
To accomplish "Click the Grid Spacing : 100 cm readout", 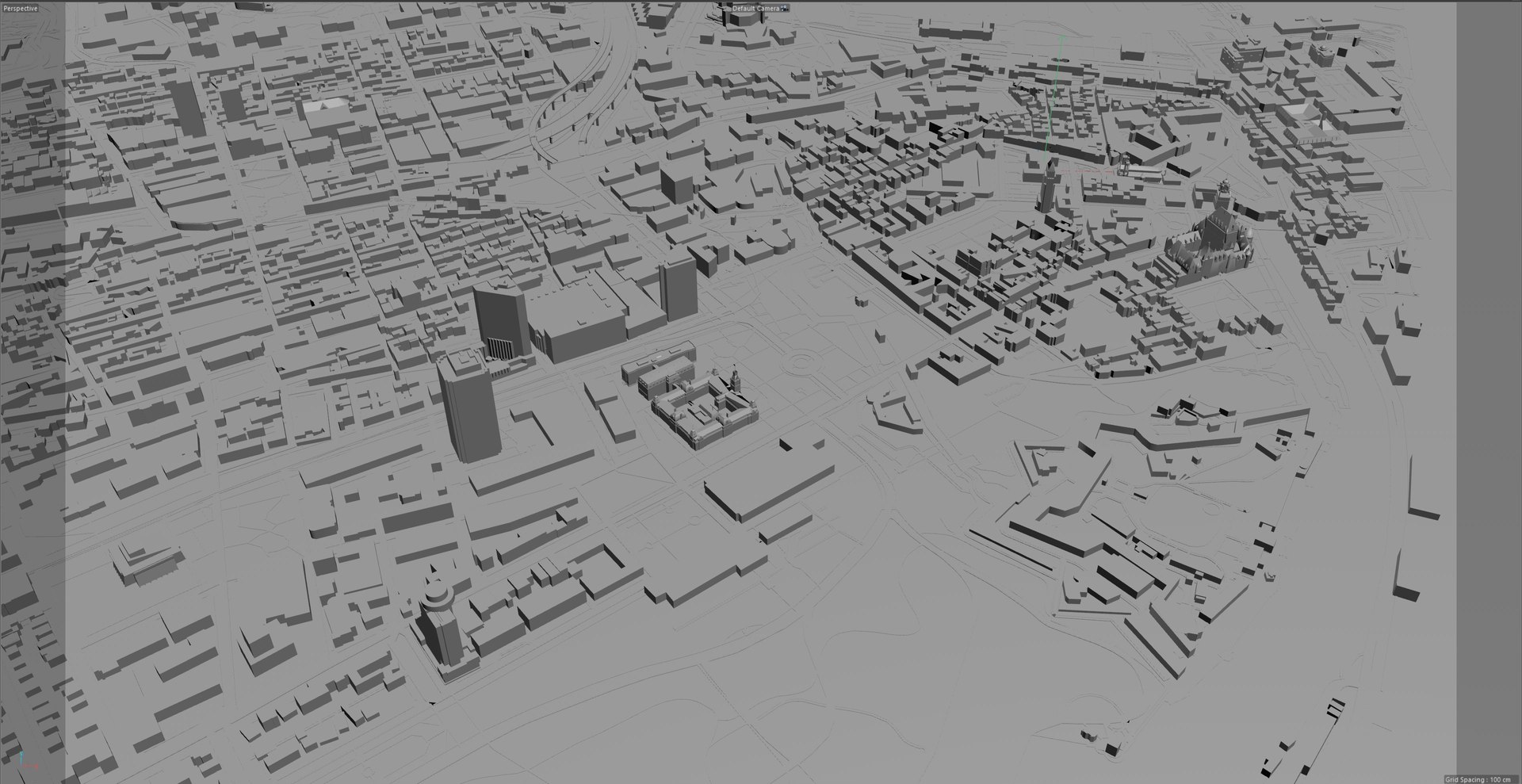I will pos(1478,779).
